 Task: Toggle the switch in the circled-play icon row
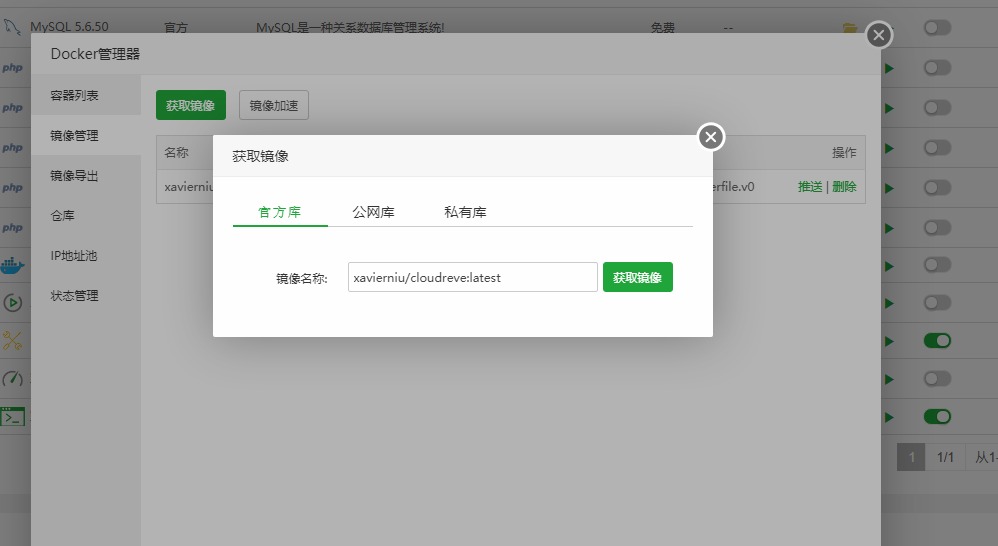click(x=938, y=303)
